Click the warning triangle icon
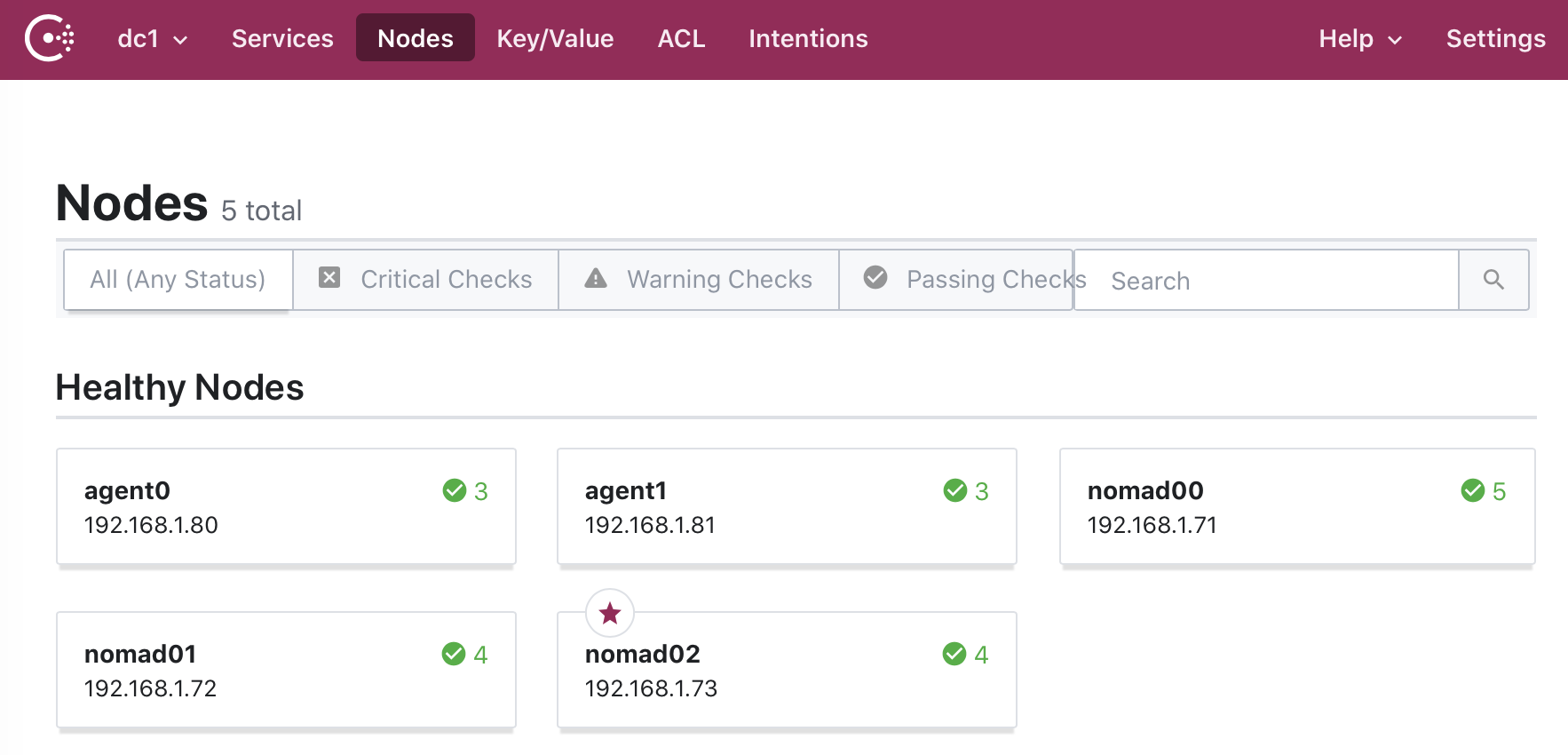1568x755 pixels. pos(596,278)
